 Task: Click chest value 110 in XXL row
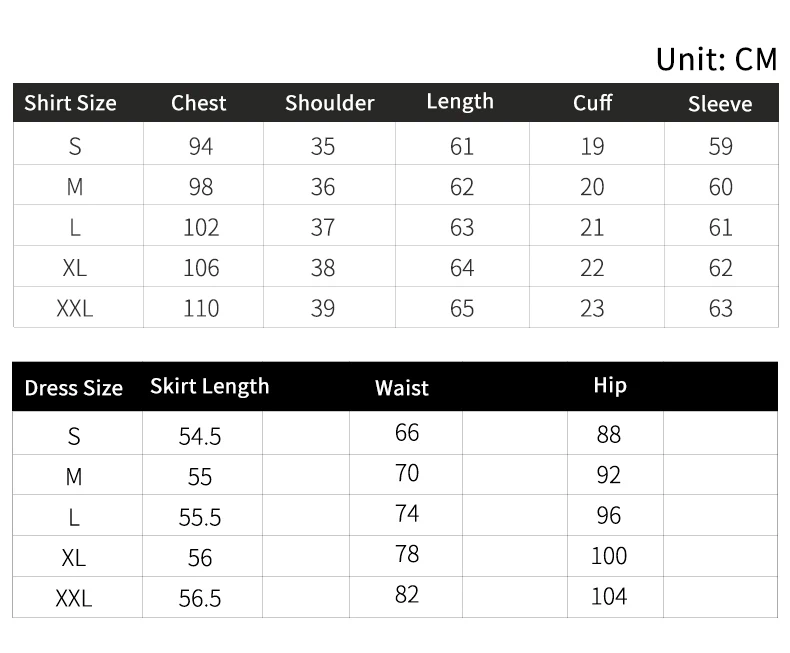[201, 308]
